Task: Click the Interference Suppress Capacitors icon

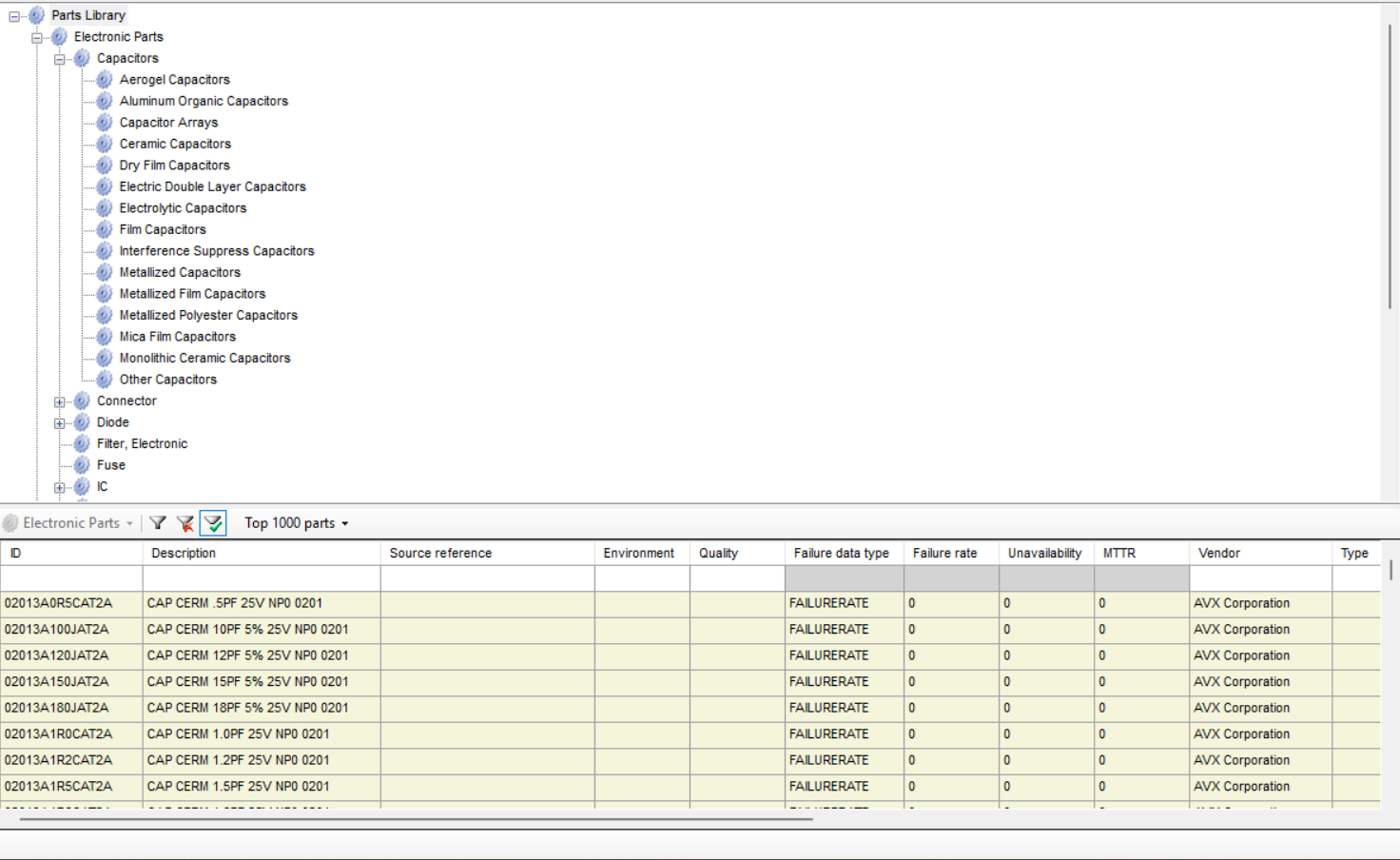Action: click(105, 251)
